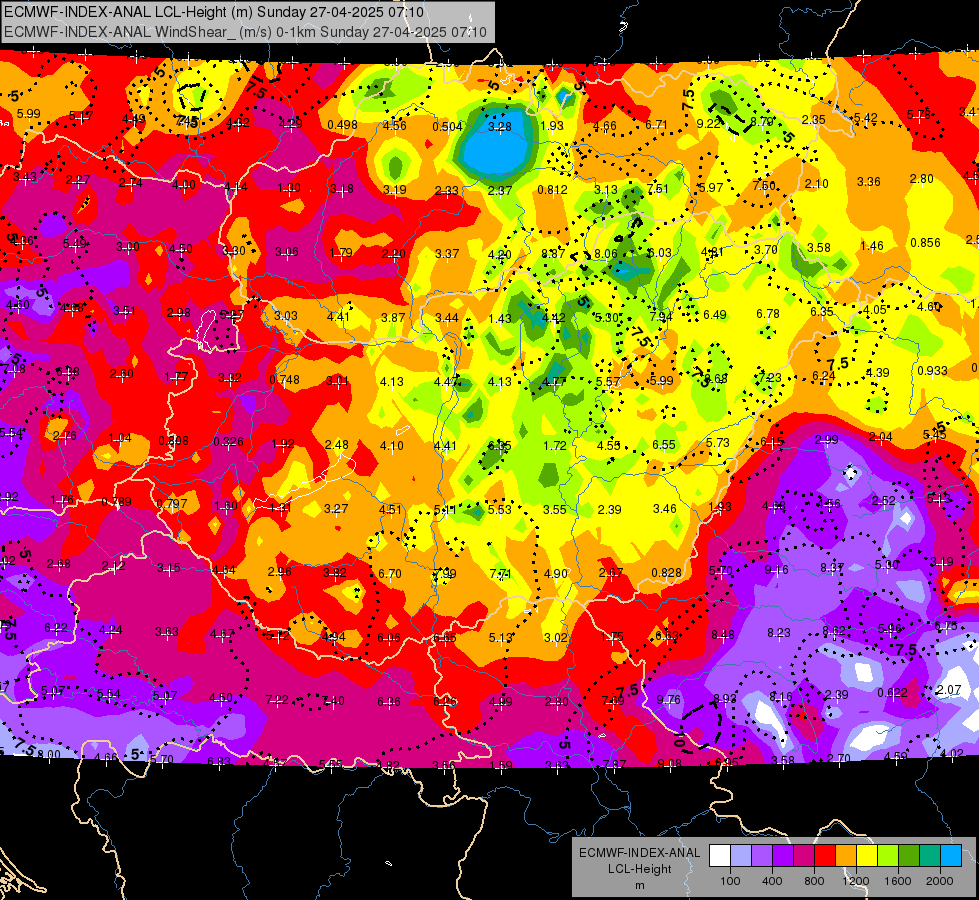Screen dimensions: 979x900
Task: Click the wind shear value 8.48
Action: pyautogui.click(x=722, y=635)
